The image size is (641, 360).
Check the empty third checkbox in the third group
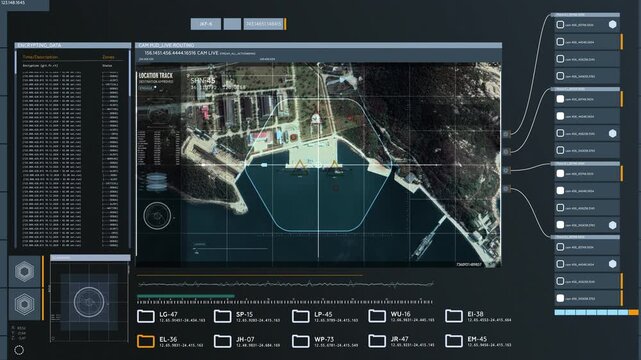560,208
